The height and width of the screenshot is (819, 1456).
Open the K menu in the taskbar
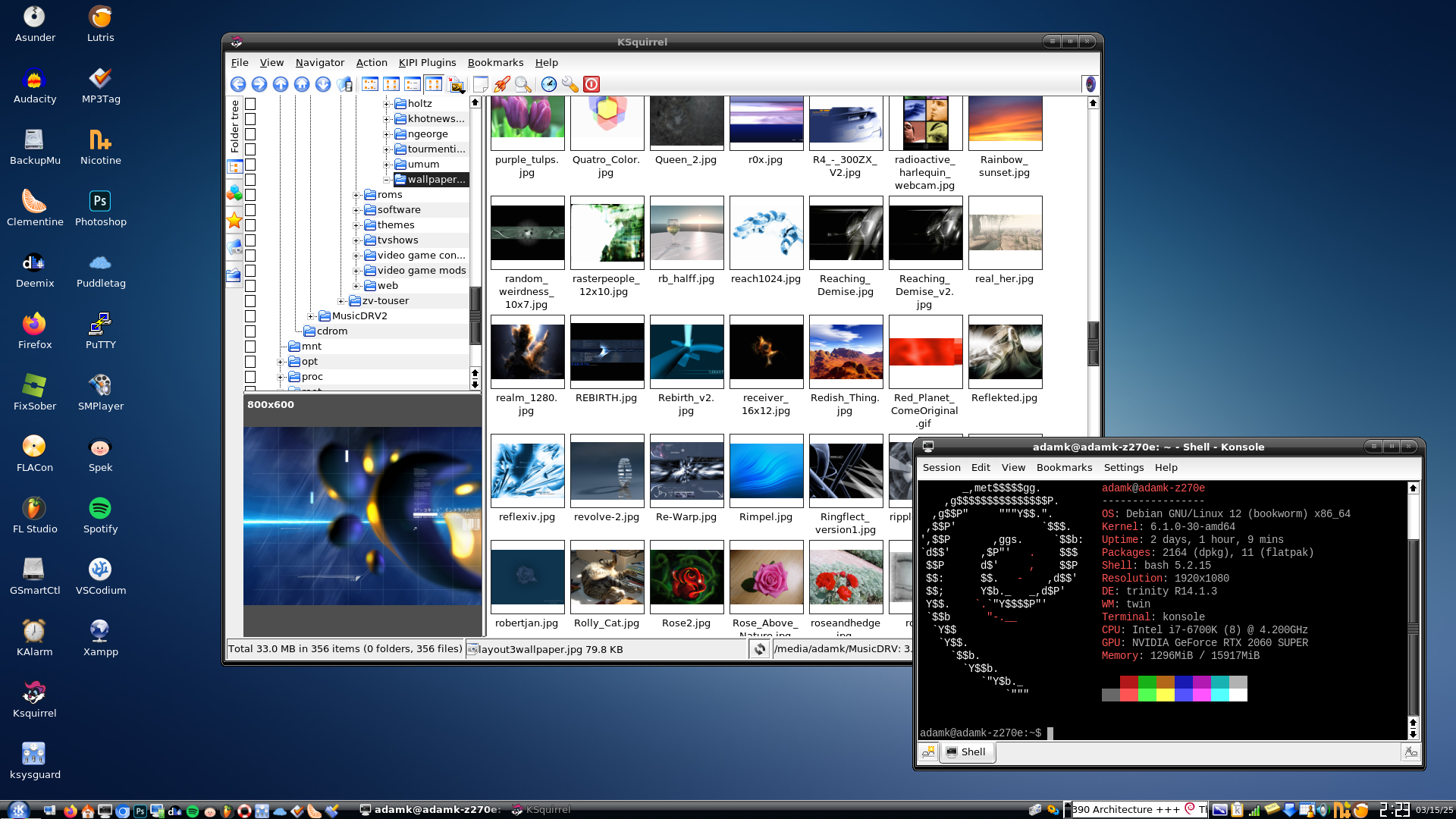[x=19, y=810]
